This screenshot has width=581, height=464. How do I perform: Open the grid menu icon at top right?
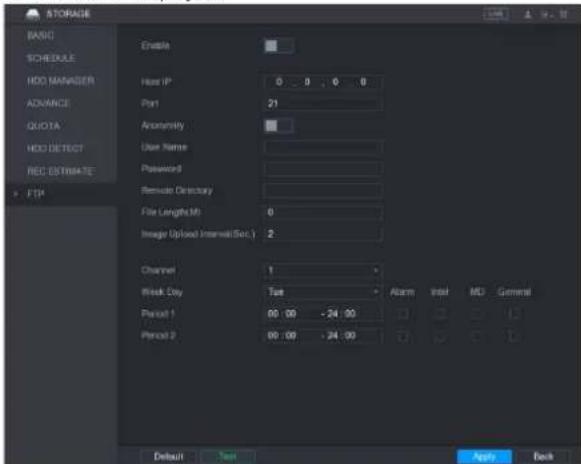click(563, 14)
